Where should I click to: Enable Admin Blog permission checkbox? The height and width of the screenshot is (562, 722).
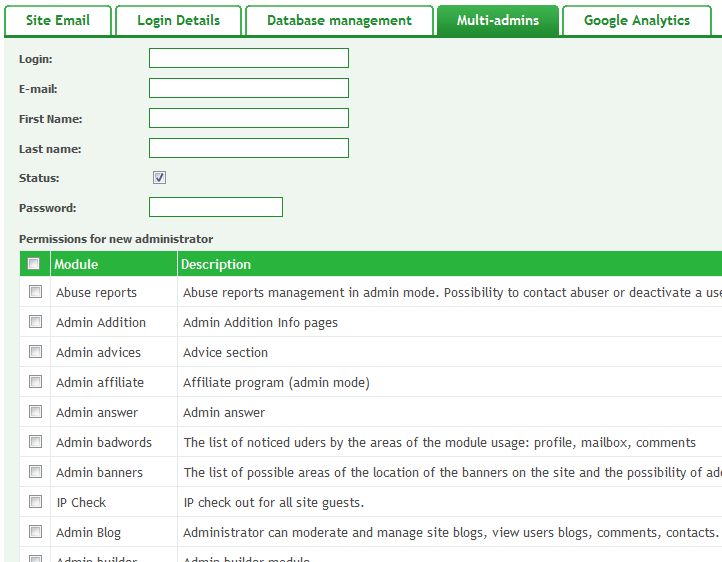[x=35, y=532]
